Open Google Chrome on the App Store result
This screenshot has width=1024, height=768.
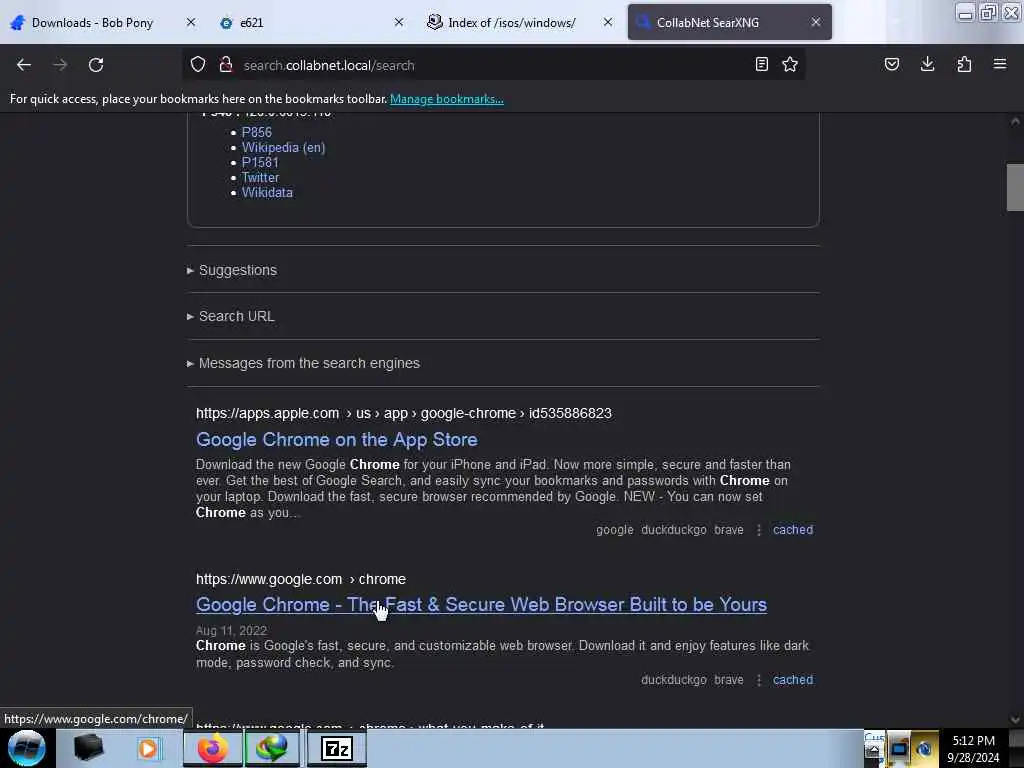click(x=337, y=440)
